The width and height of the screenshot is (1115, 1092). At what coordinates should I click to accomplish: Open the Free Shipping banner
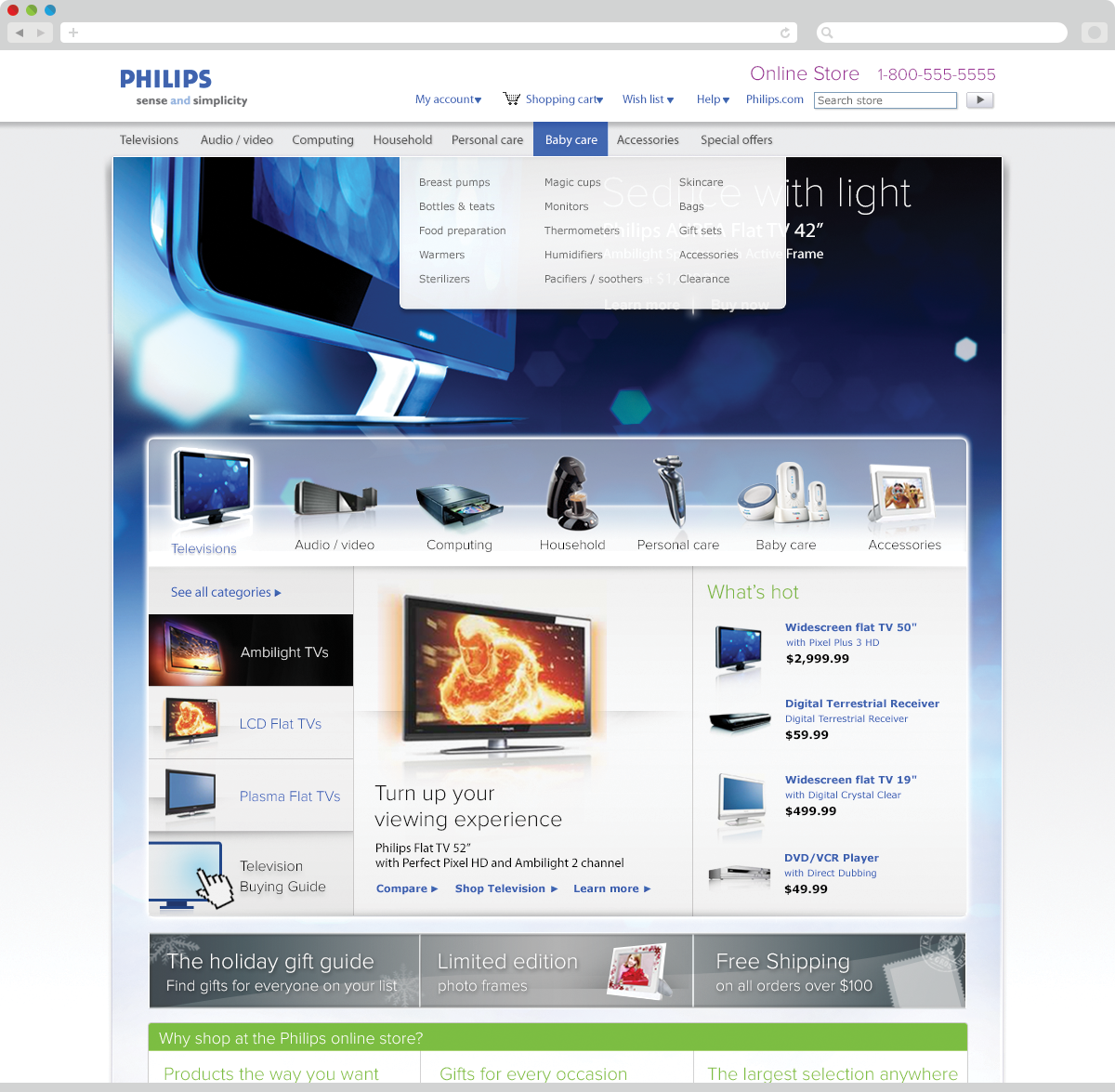click(830, 971)
